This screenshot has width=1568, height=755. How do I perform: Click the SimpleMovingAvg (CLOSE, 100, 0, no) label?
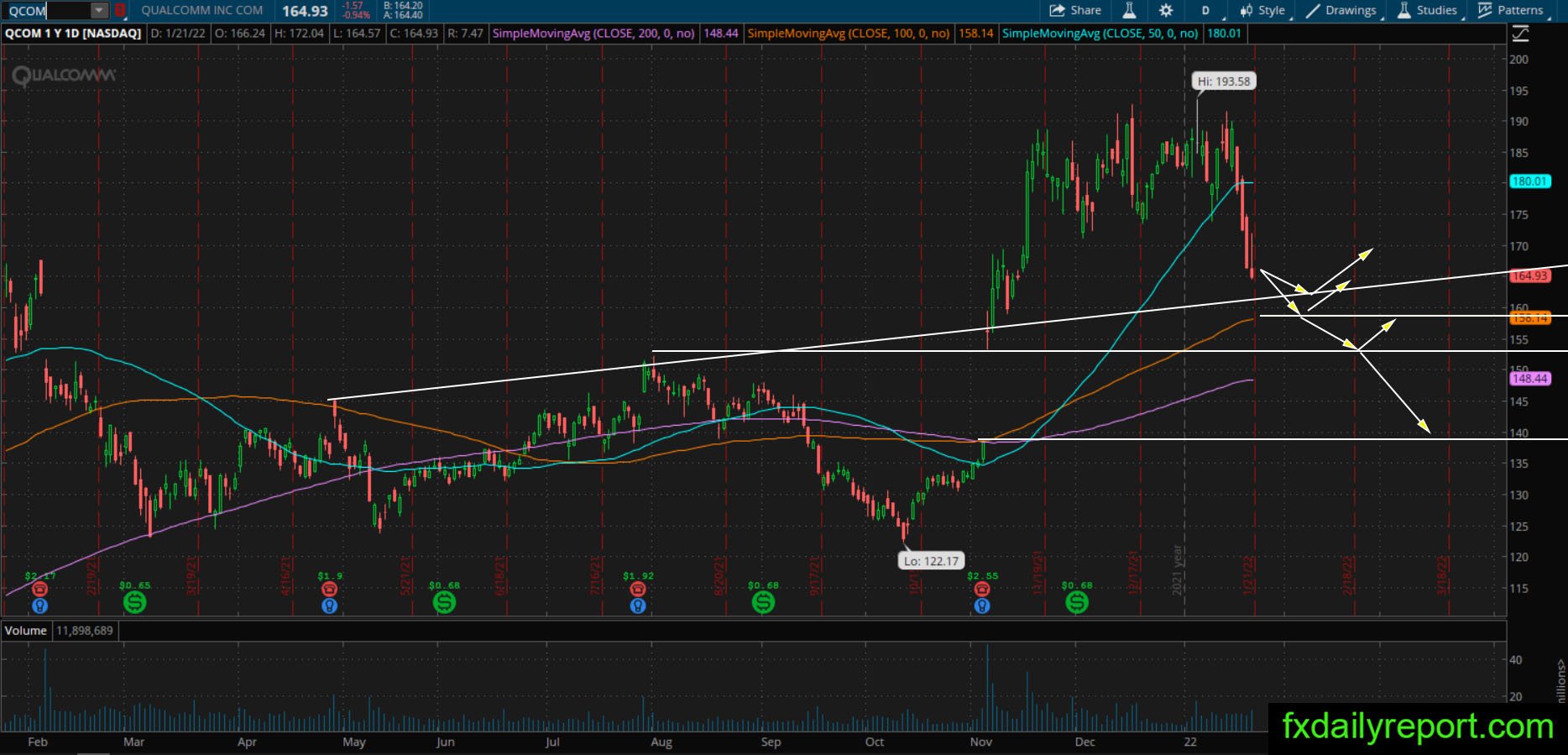[x=849, y=34]
